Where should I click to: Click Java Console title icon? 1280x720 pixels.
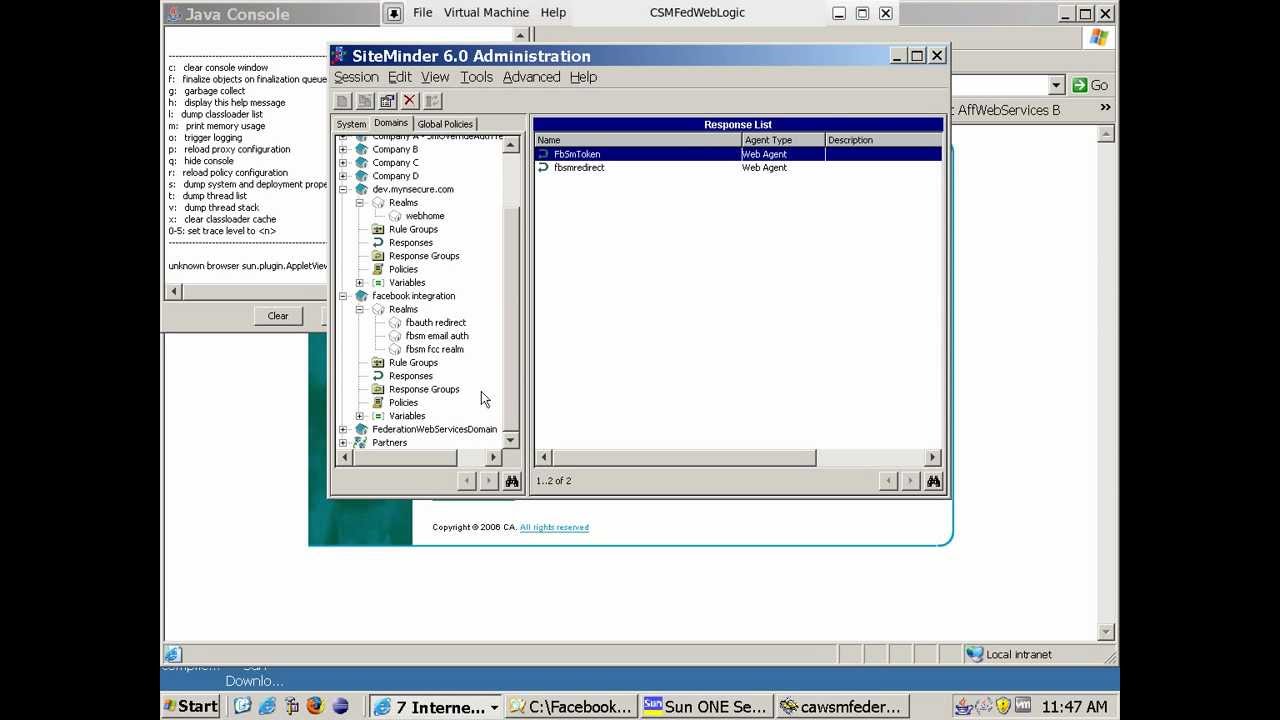click(x=174, y=14)
